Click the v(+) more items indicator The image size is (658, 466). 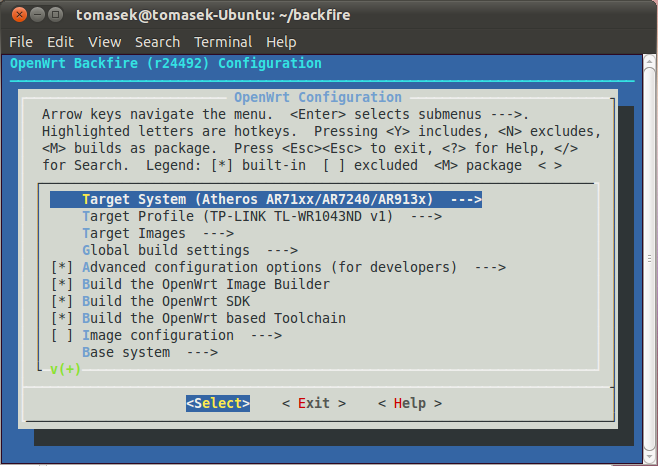(65, 369)
